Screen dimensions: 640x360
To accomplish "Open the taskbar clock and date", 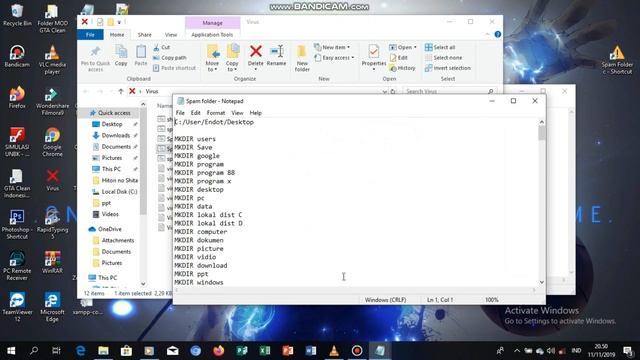I will (x=602, y=351).
